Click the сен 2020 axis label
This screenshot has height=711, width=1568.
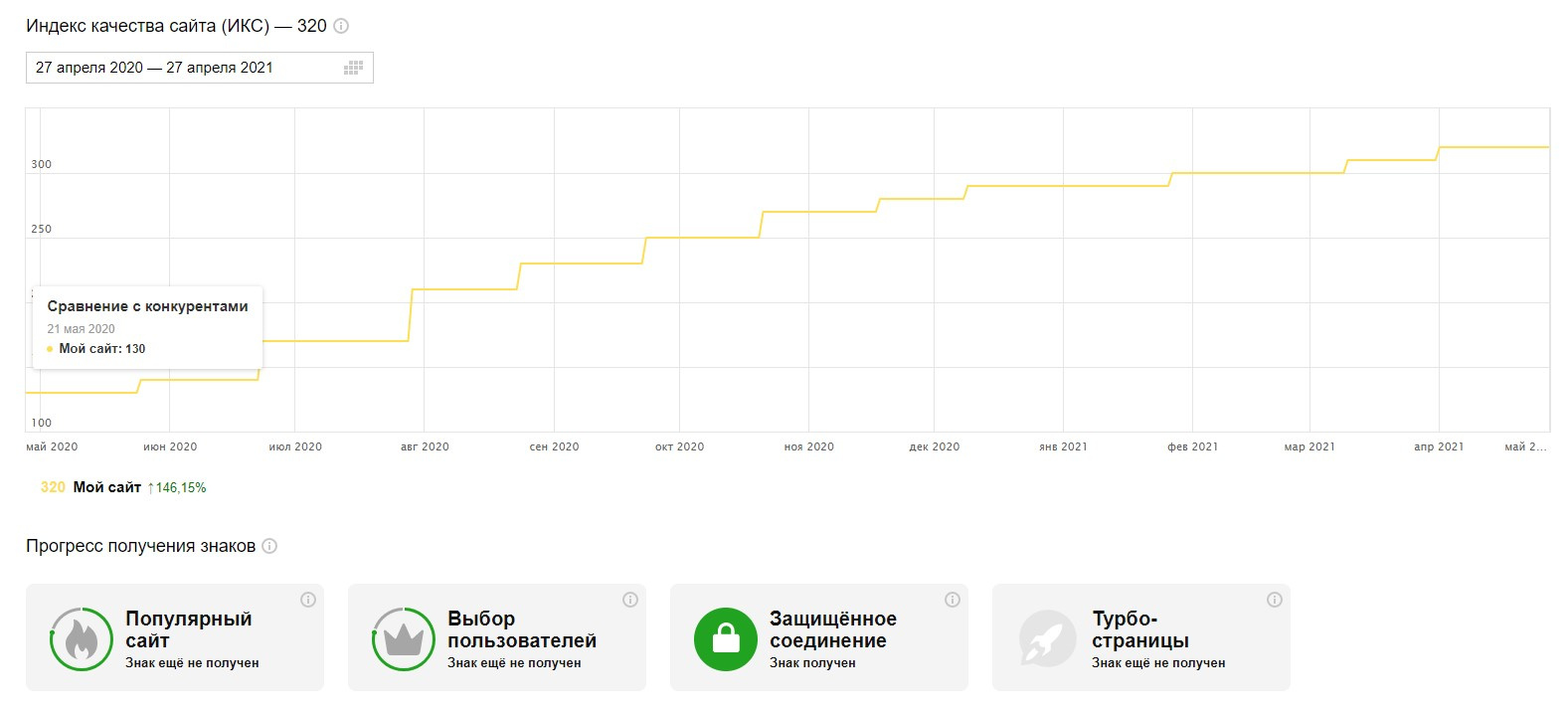[554, 446]
